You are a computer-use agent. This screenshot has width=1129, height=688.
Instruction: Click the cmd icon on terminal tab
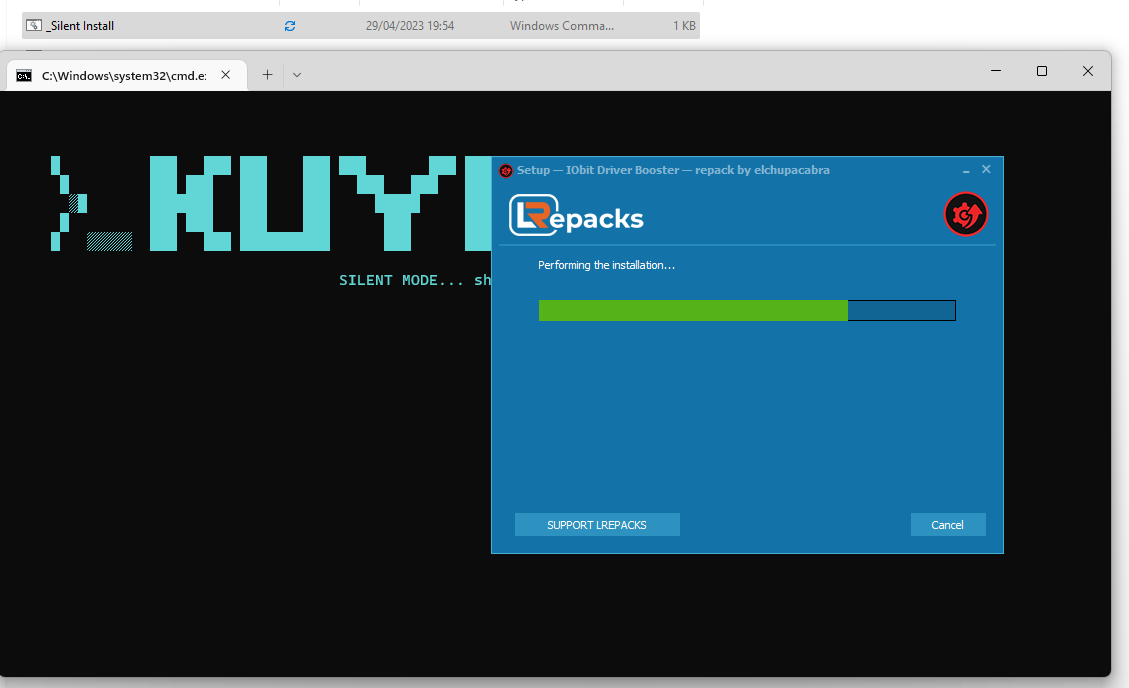point(23,75)
